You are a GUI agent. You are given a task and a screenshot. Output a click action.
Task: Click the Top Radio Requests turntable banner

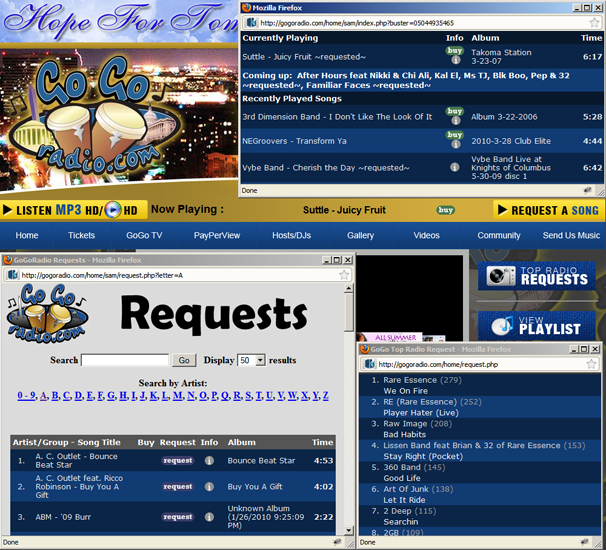pos(536,276)
